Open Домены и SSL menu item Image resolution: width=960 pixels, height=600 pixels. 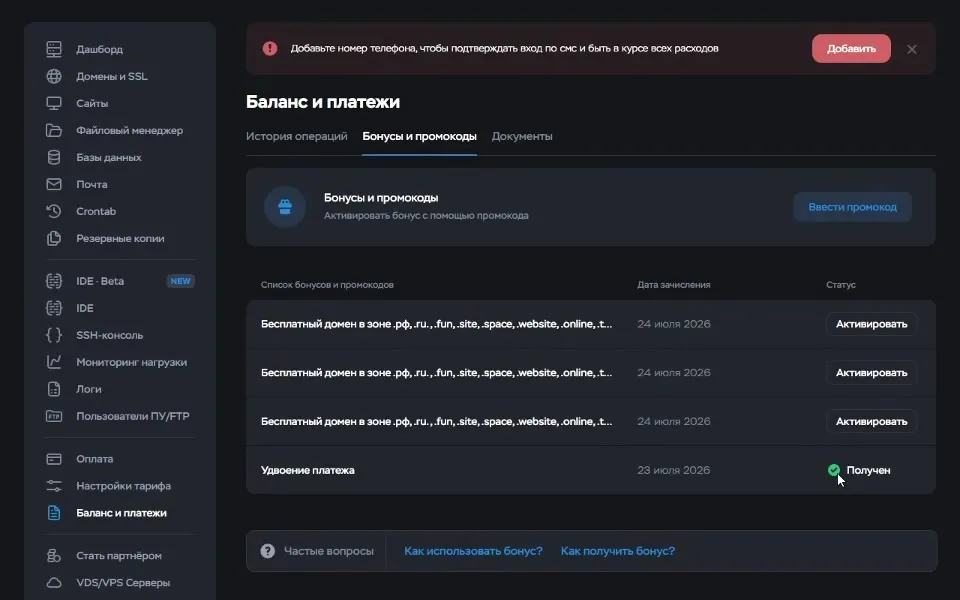(111, 76)
